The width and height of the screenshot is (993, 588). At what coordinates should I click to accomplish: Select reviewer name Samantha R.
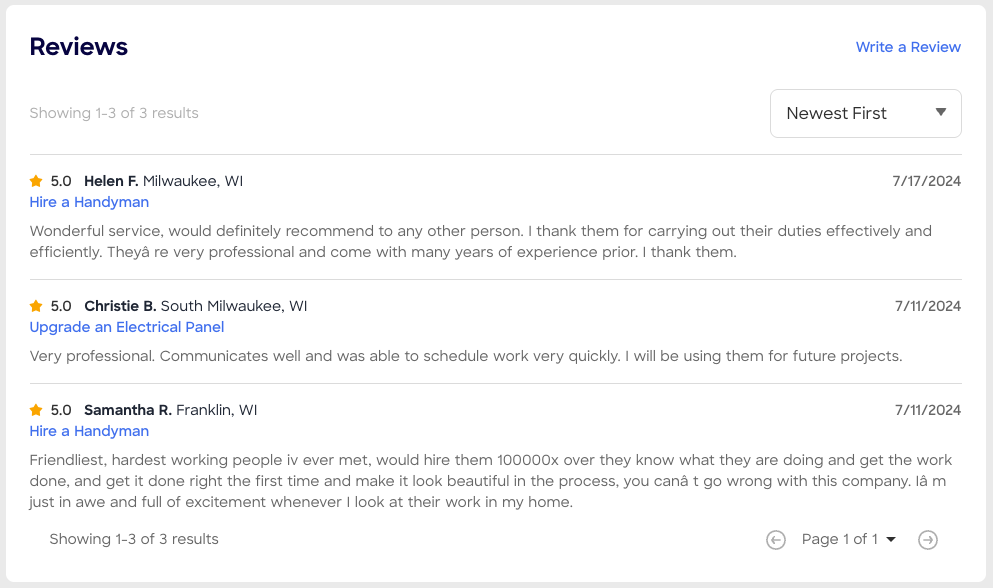[x=128, y=410]
